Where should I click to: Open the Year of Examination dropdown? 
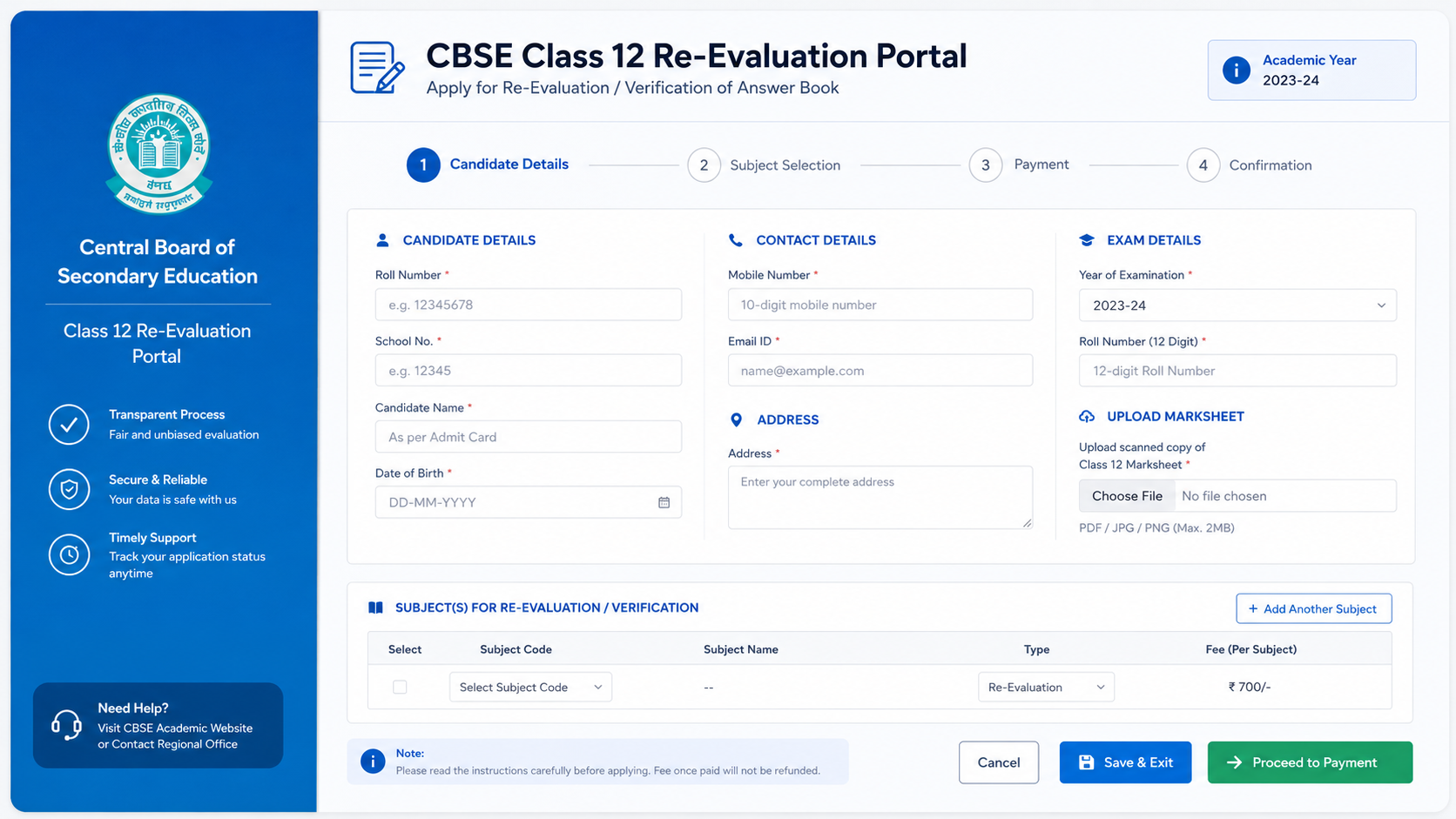point(1237,305)
